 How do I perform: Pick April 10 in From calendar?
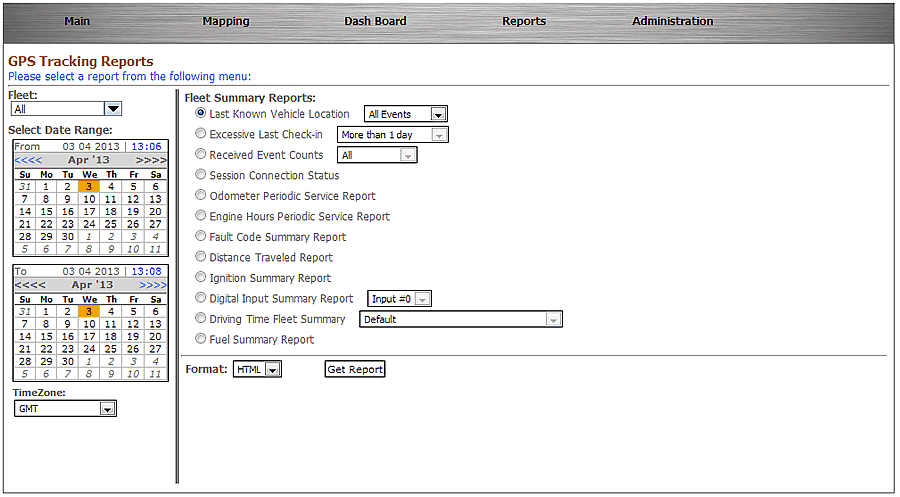[89, 199]
